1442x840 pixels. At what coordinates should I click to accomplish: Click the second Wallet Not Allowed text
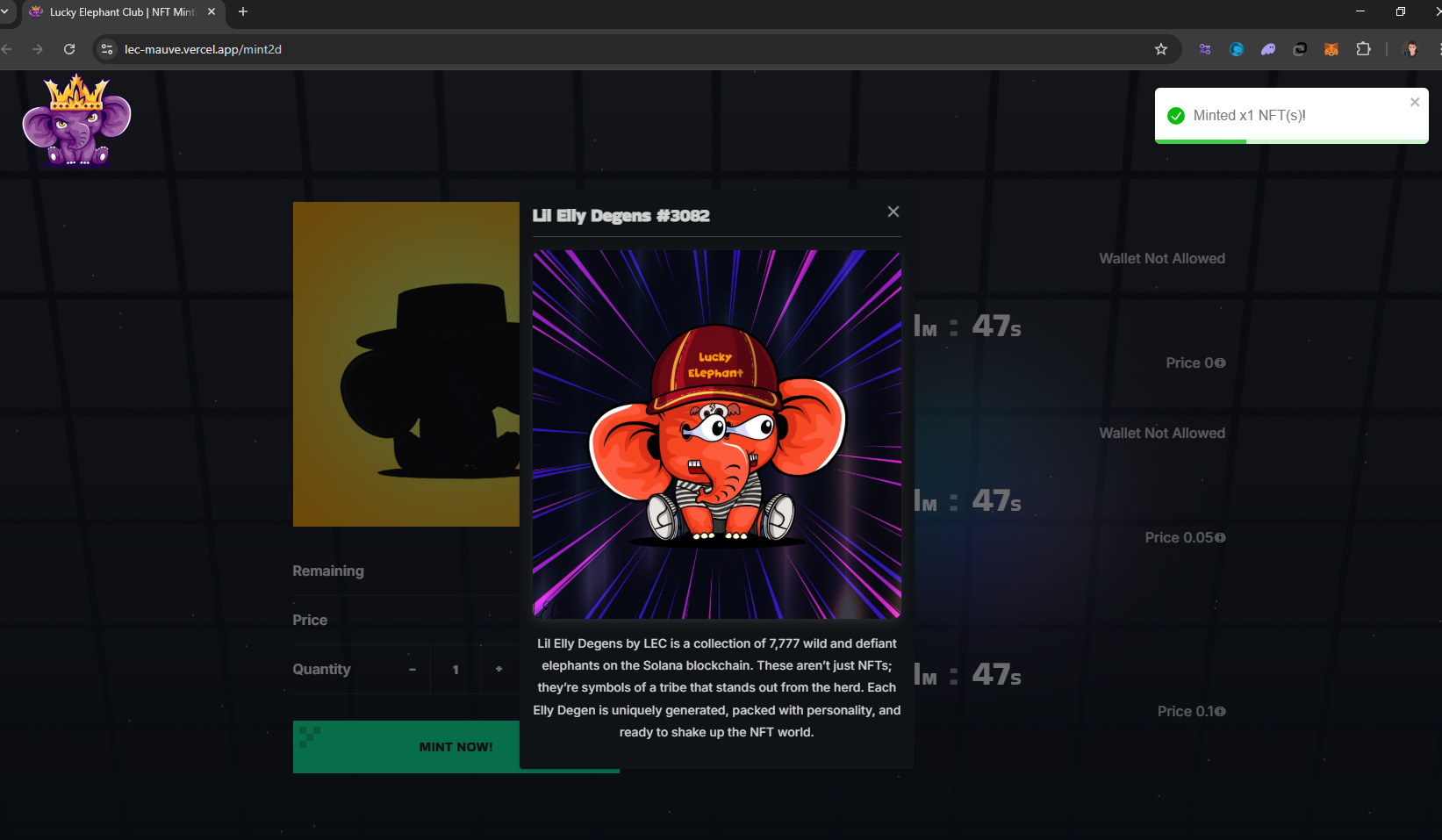point(1162,433)
